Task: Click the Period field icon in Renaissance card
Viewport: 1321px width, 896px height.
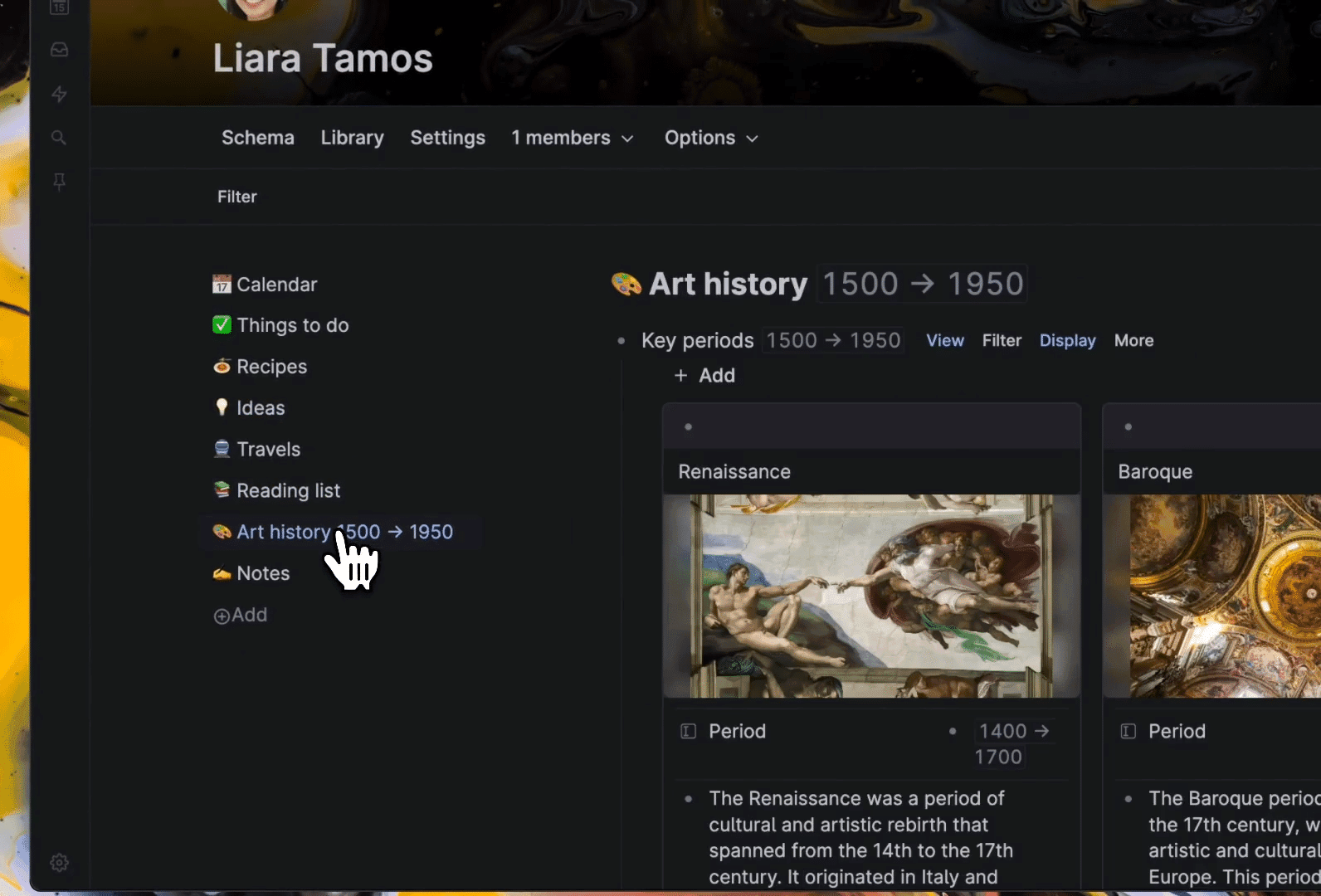Action: [x=689, y=731]
